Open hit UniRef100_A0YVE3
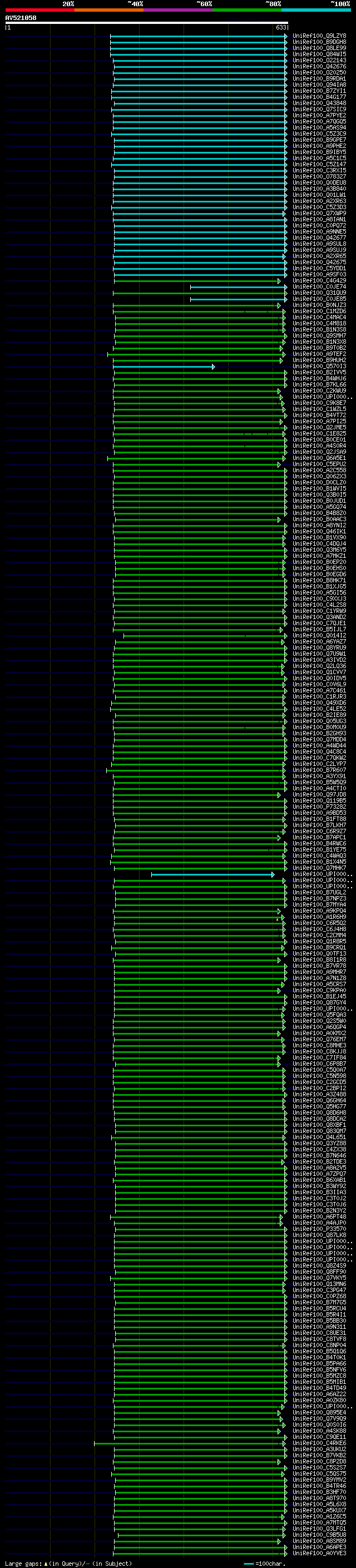 tap(319, 1553)
